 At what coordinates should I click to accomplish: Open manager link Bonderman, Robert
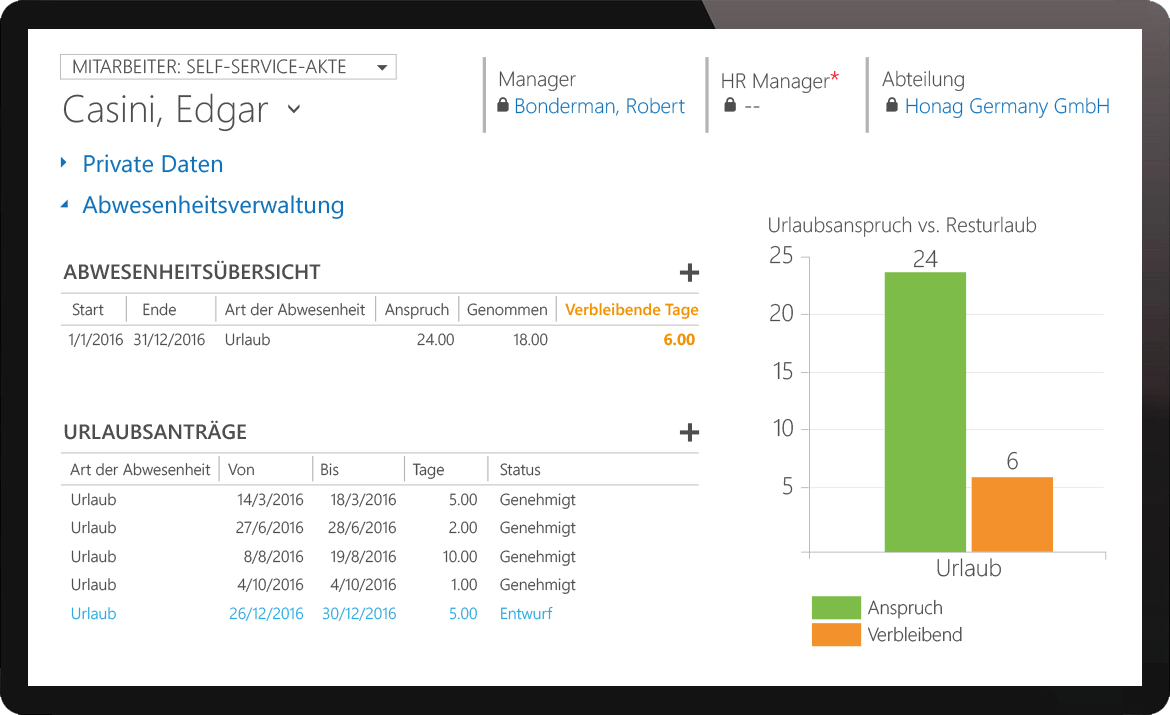pos(599,106)
